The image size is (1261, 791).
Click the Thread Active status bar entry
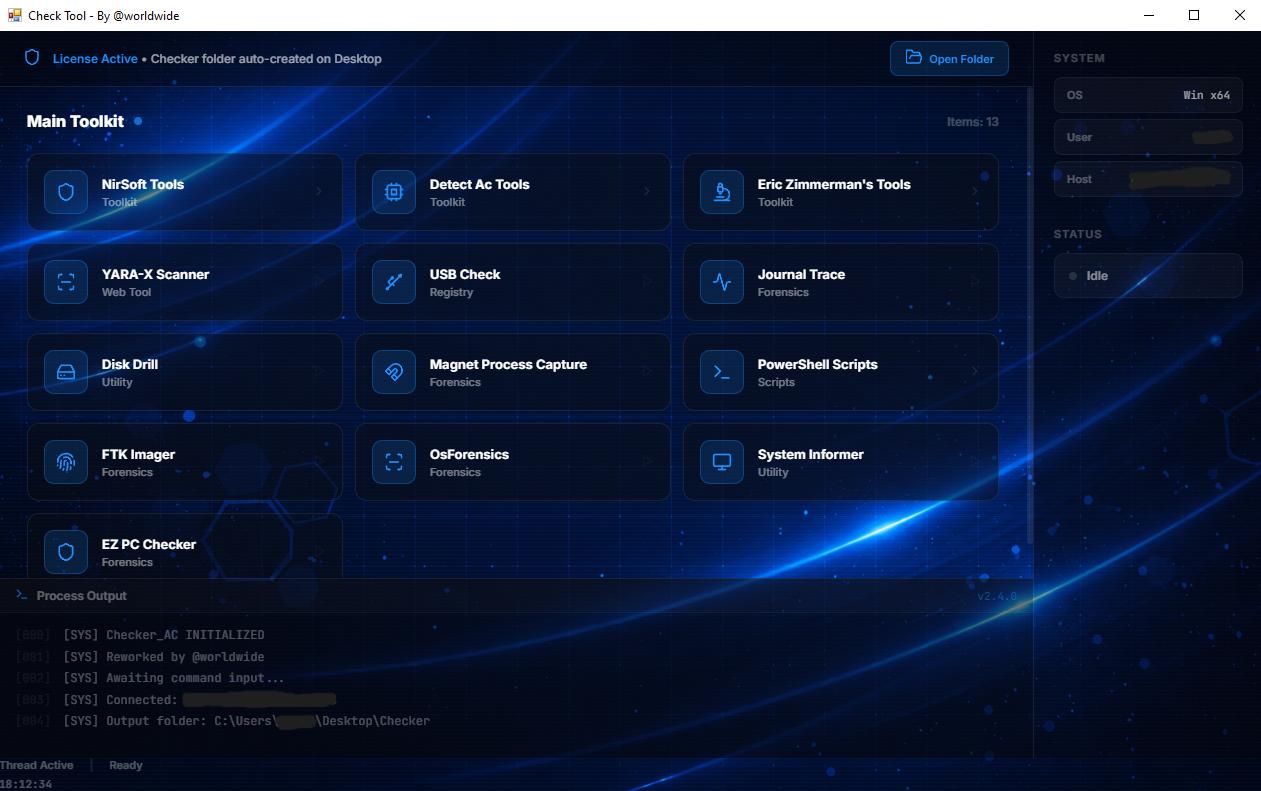(37, 765)
